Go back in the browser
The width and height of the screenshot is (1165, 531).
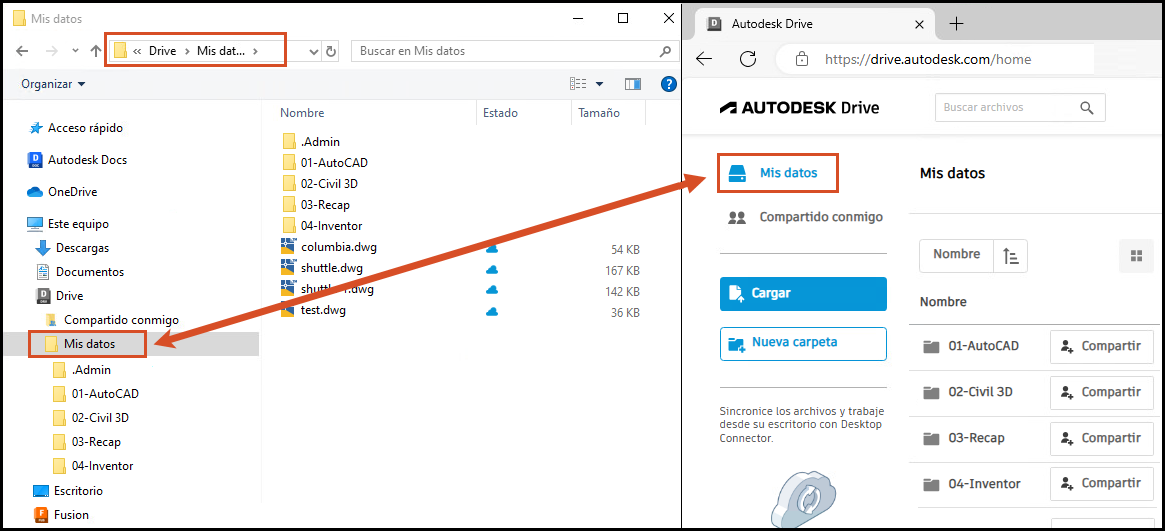[x=704, y=59]
